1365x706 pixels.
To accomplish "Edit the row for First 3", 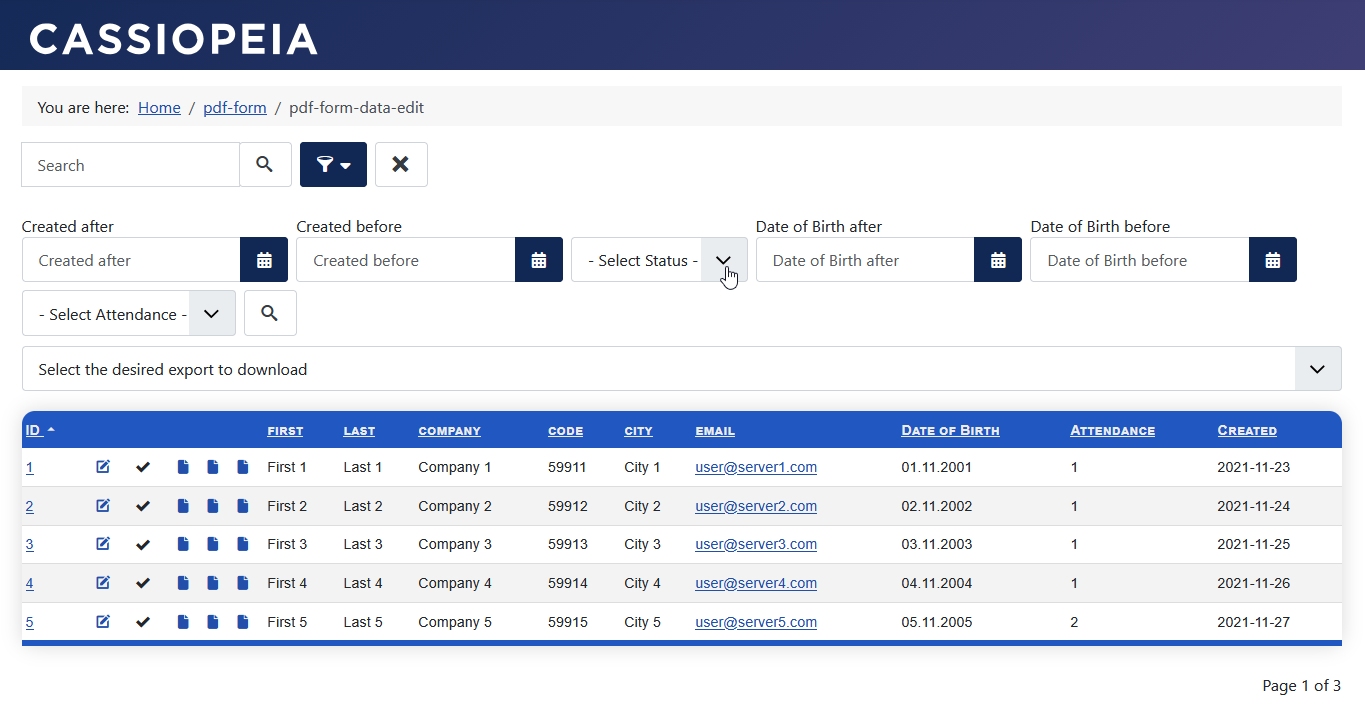I will 103,544.
